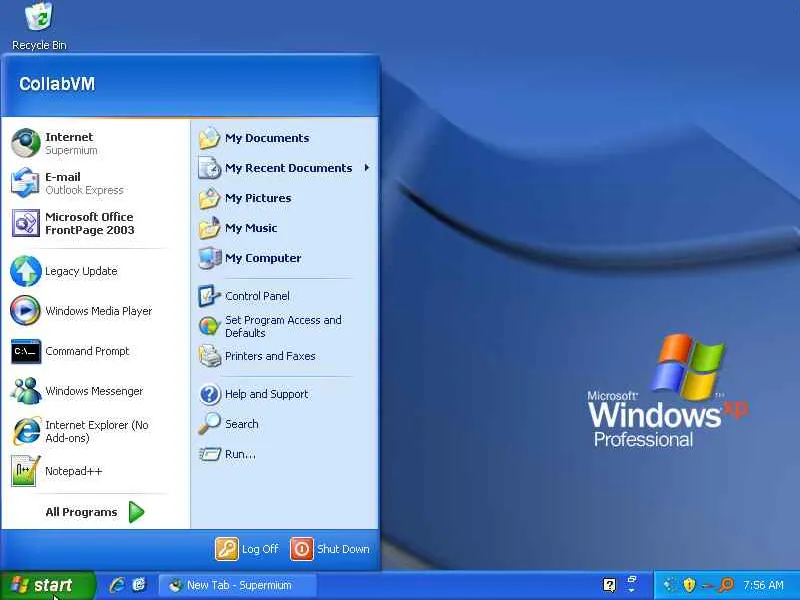The height and width of the screenshot is (600, 800).
Task: Switch to New Tab - Supermium taskbar button
Action: pyautogui.click(x=238, y=585)
